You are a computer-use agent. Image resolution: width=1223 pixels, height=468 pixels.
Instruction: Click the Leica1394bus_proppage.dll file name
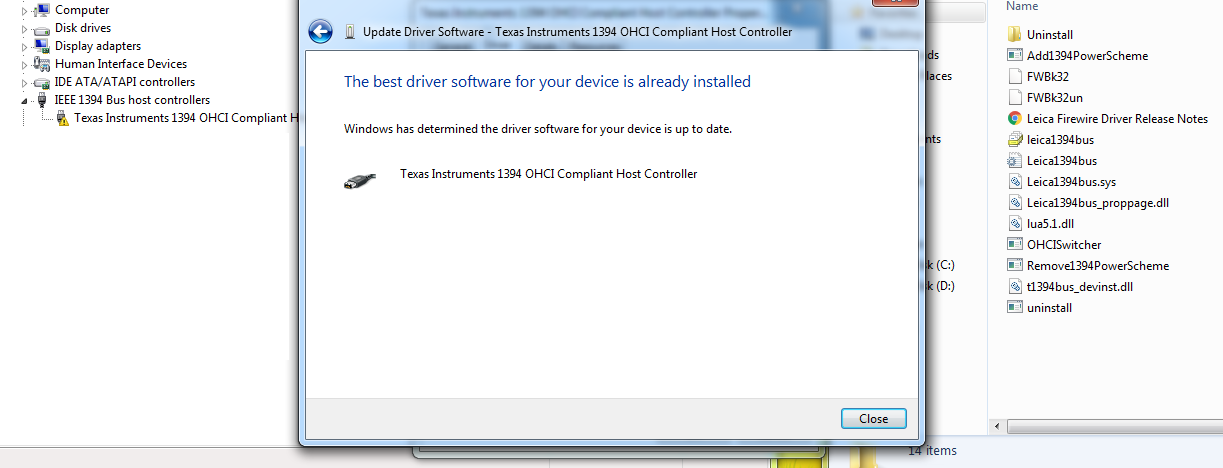[x=1098, y=203]
